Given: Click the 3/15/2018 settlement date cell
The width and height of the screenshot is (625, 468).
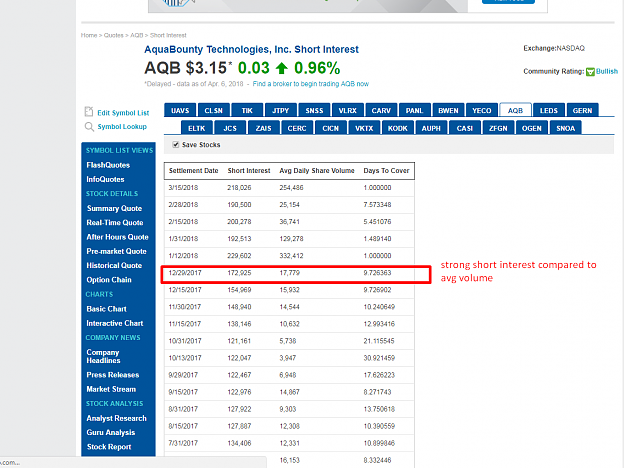Looking at the screenshot, I should click(183, 188).
